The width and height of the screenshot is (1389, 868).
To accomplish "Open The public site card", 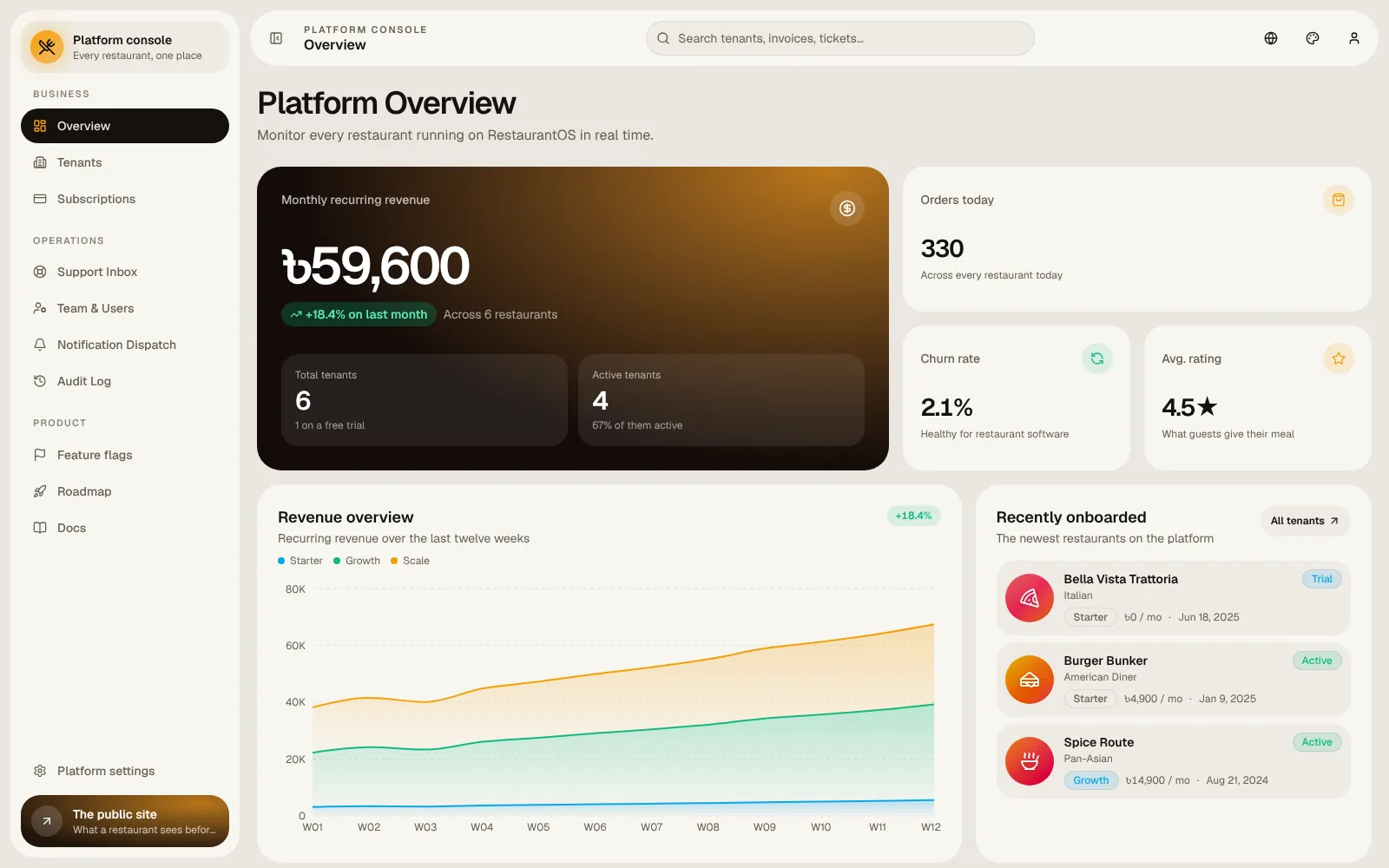I will click(x=125, y=821).
